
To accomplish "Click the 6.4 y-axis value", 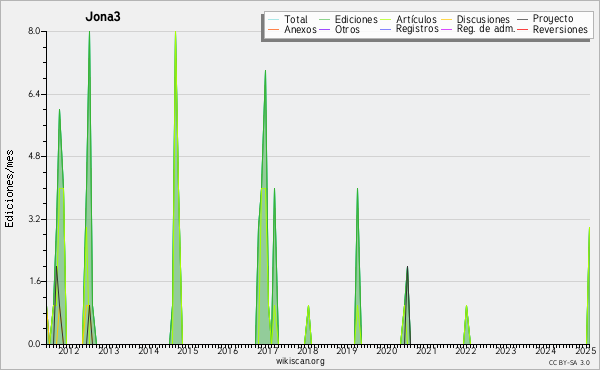I will tap(34, 94).
